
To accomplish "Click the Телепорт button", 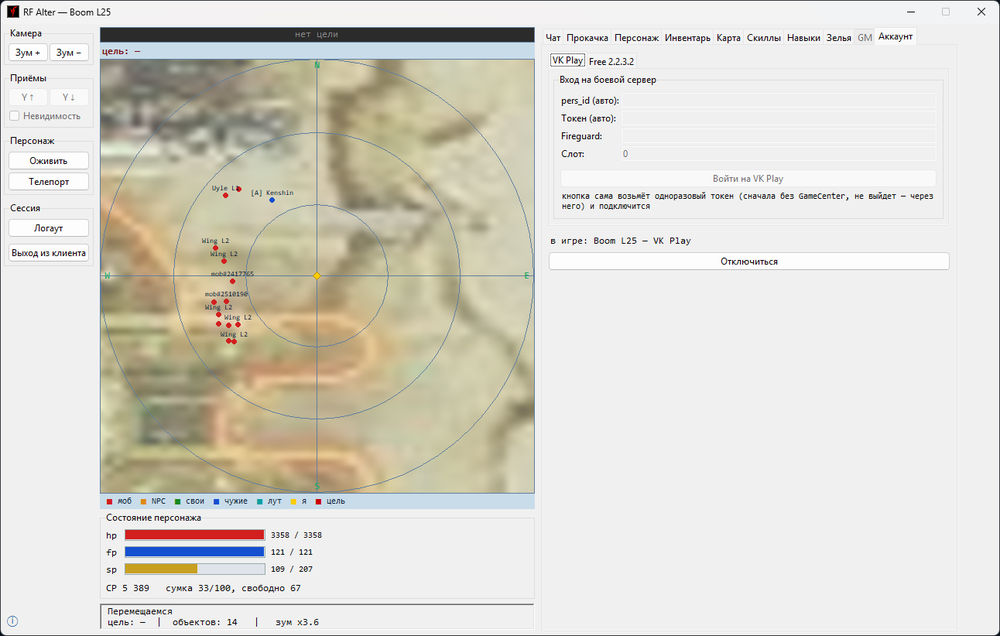I will pos(48,182).
